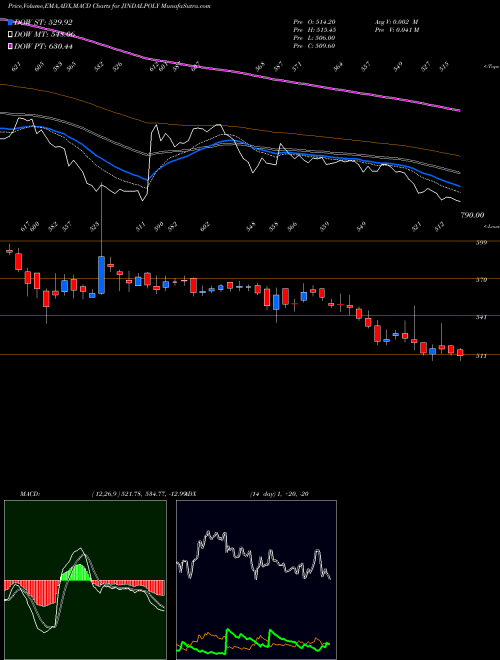Click the 617 low value label
Image resolution: width=500 pixels, height=660 pixels.
tap(25, 226)
